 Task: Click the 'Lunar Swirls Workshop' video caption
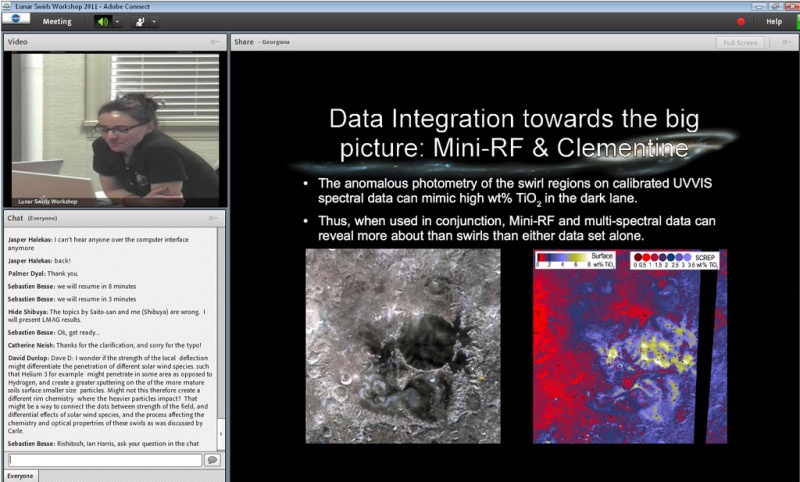(x=47, y=201)
